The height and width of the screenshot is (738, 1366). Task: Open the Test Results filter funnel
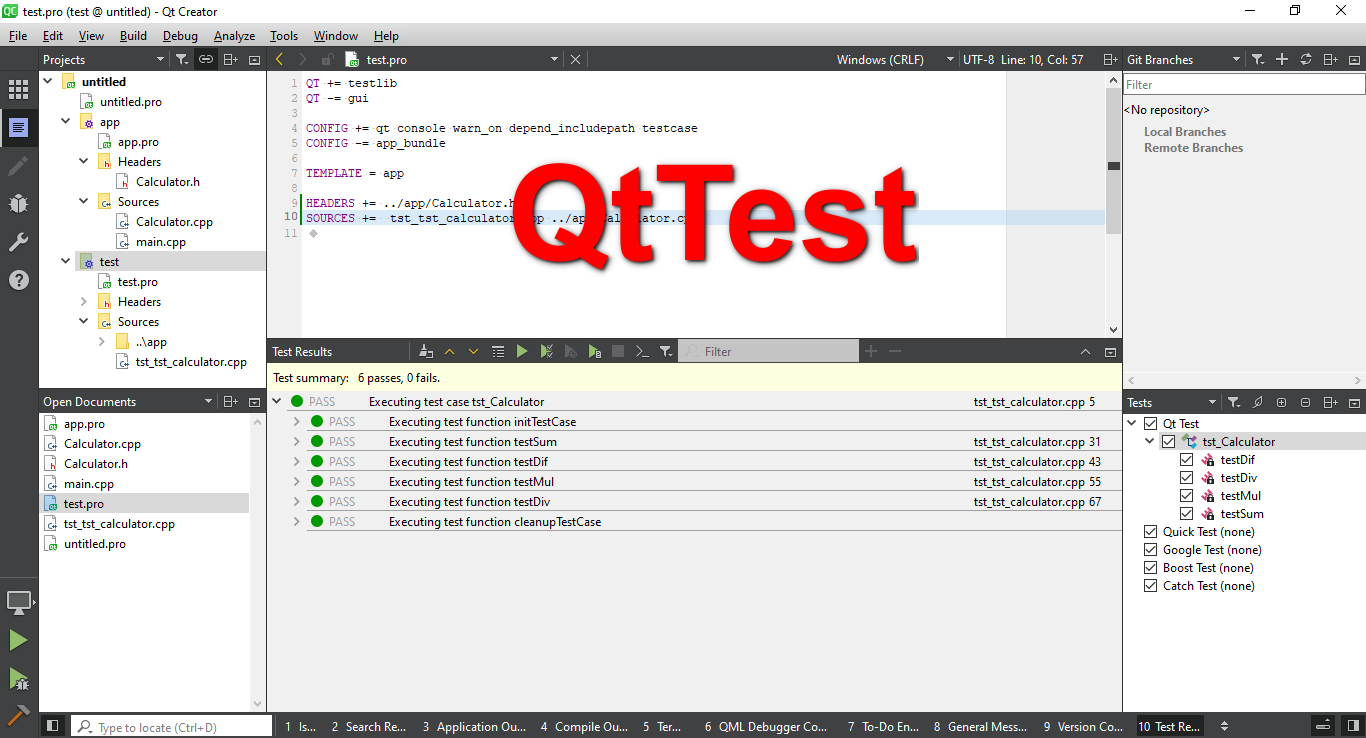tap(665, 351)
